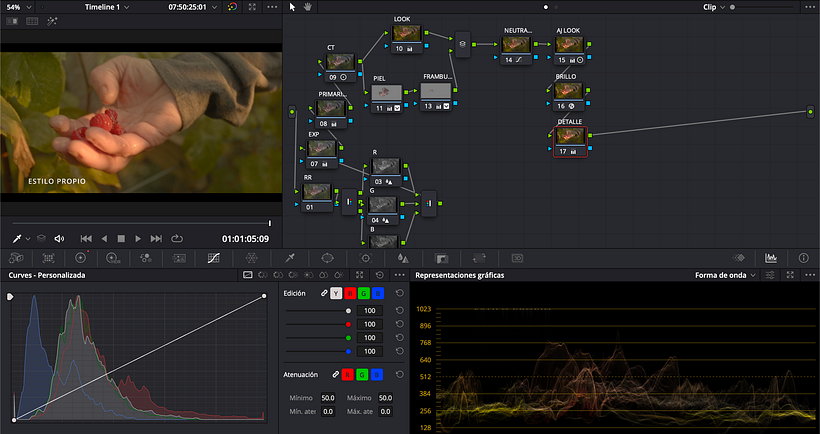
Task: Stop playback
Action: click(121, 238)
